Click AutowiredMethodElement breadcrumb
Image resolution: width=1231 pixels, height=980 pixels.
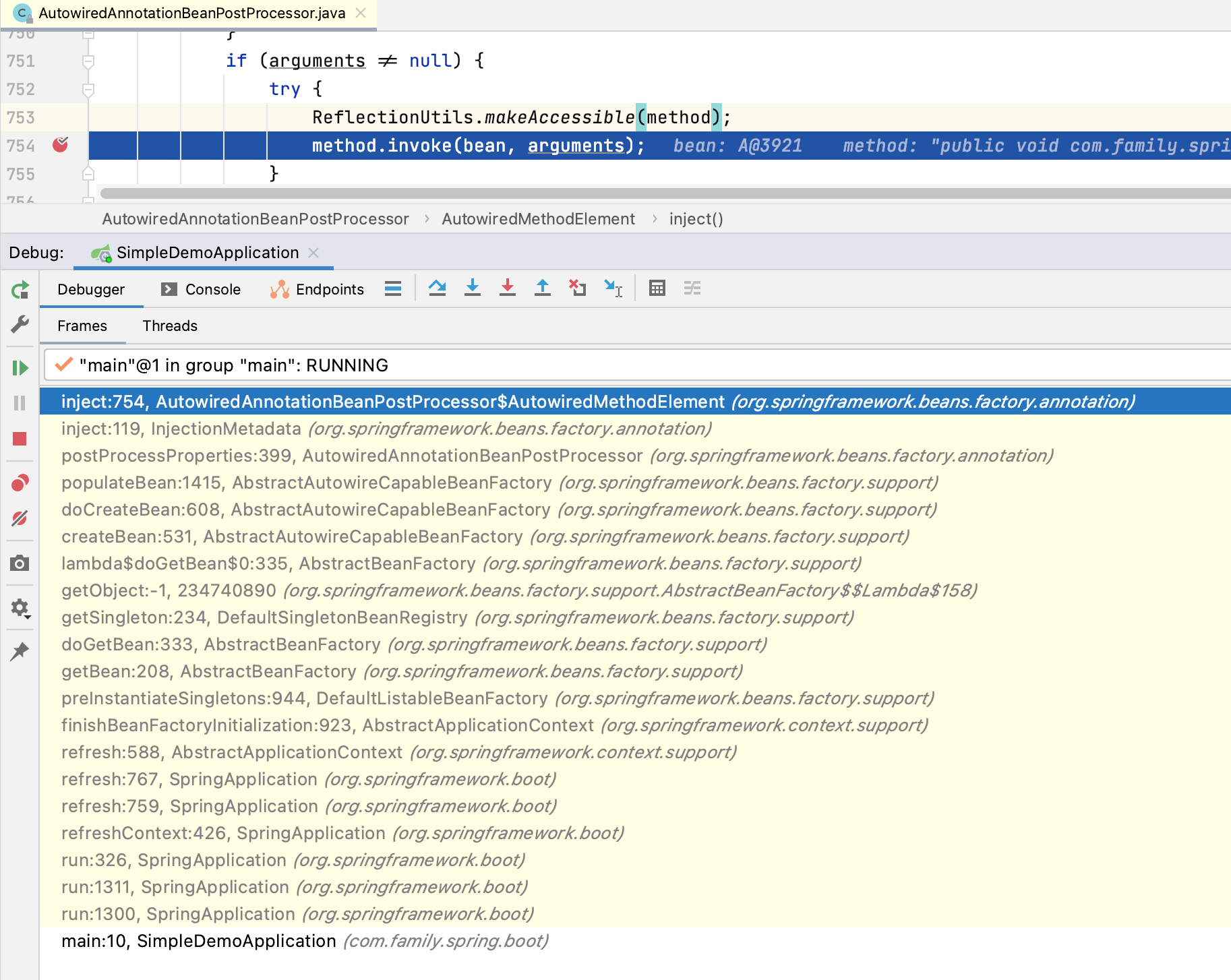coord(539,219)
